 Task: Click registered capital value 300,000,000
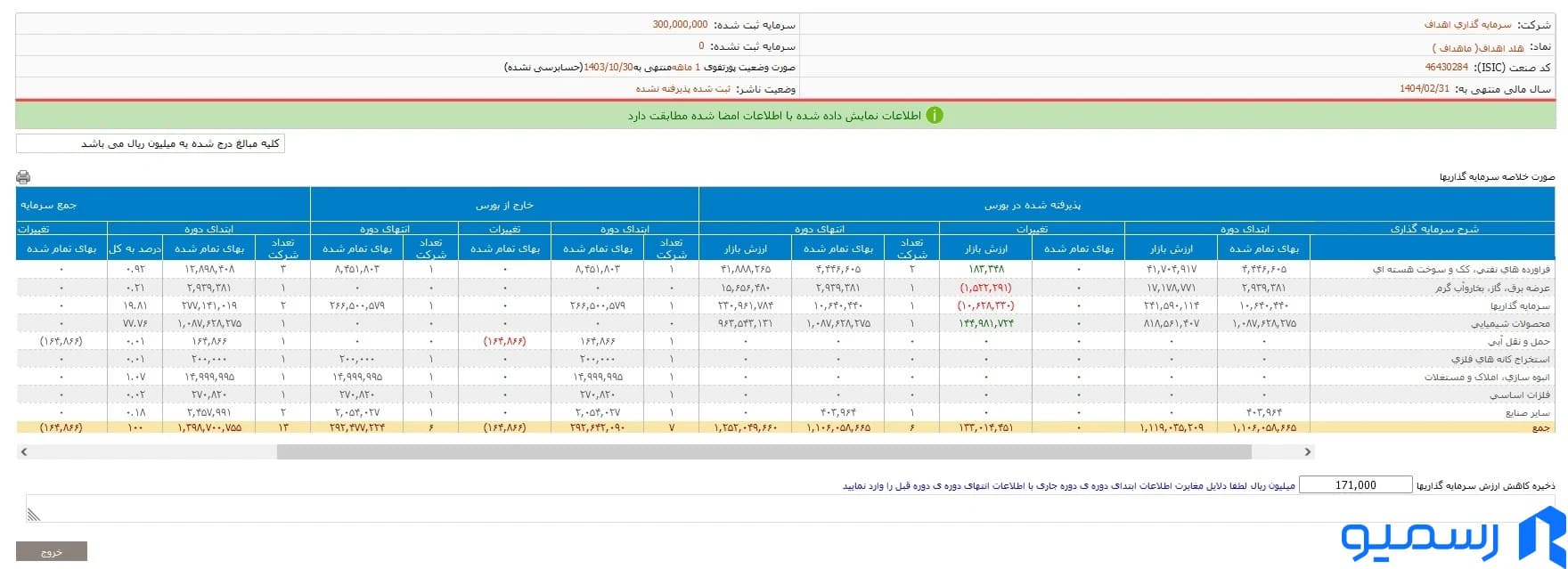coord(680,25)
